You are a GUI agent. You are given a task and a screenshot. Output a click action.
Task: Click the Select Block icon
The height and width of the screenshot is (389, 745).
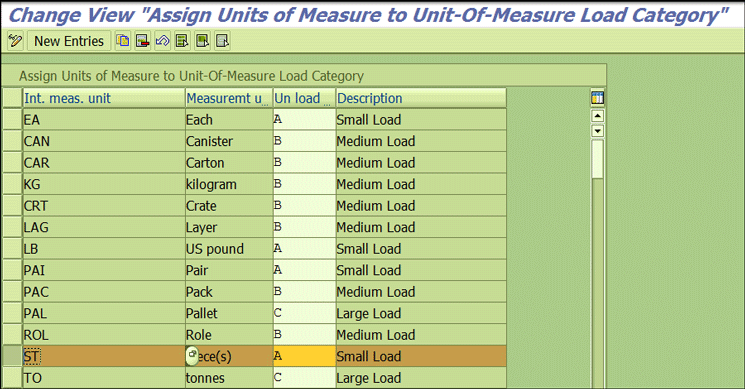202,41
